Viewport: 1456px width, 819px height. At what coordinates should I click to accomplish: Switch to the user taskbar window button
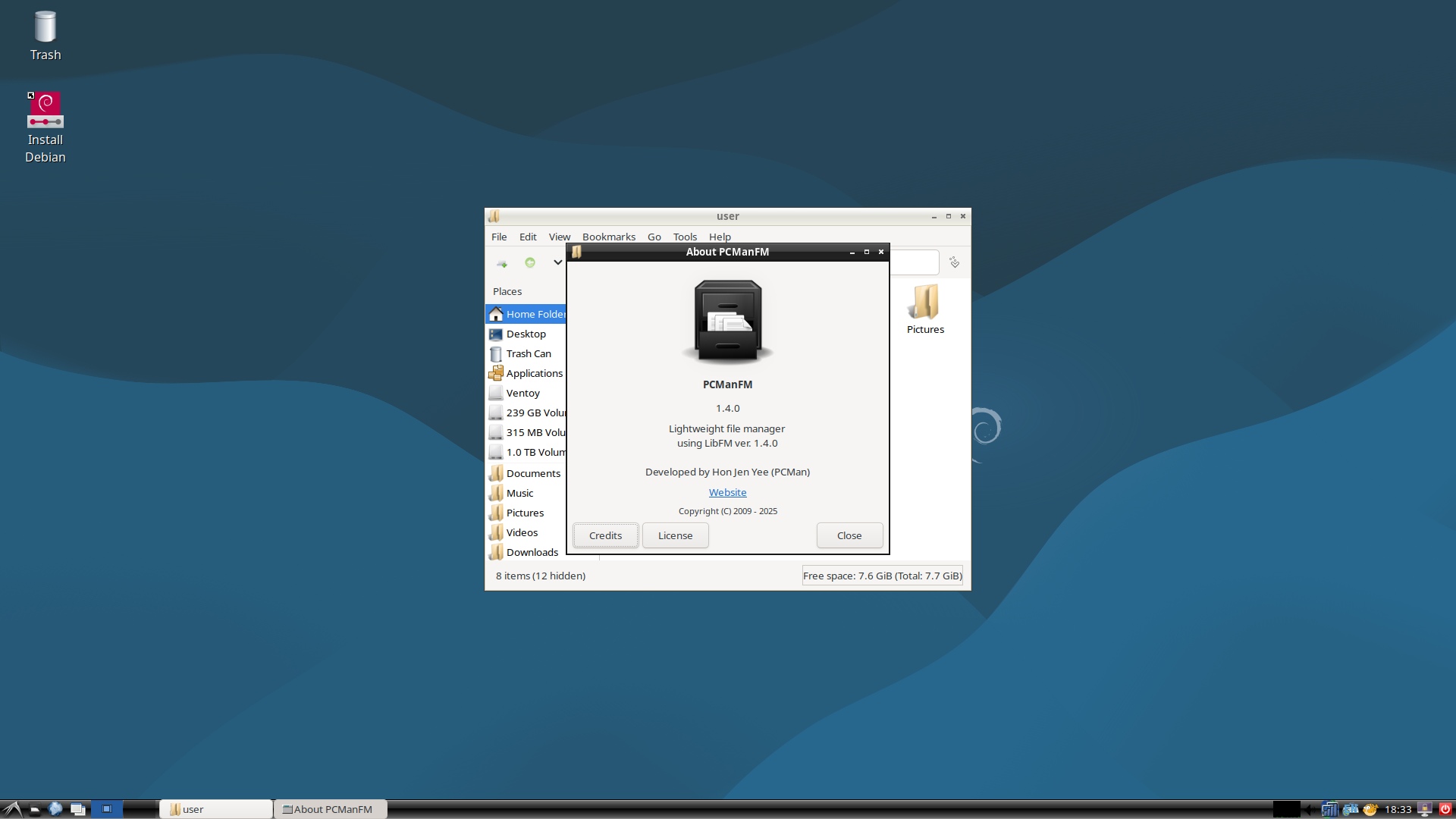coord(215,809)
